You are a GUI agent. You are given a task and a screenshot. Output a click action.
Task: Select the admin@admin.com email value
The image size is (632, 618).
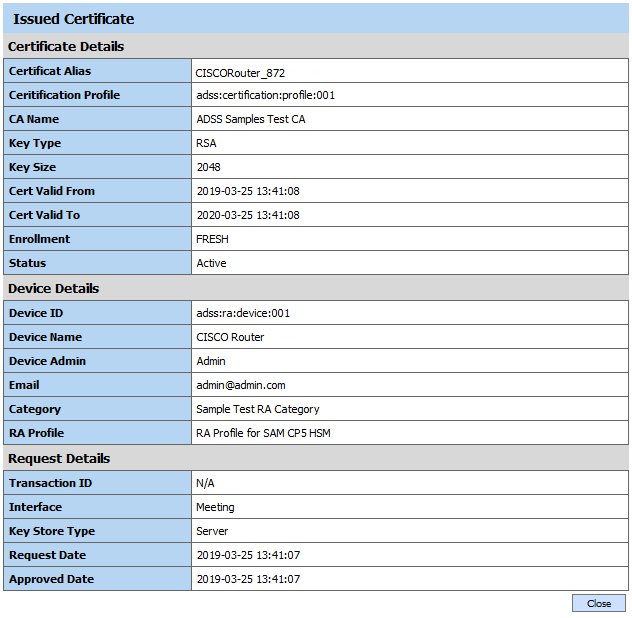[240, 386]
